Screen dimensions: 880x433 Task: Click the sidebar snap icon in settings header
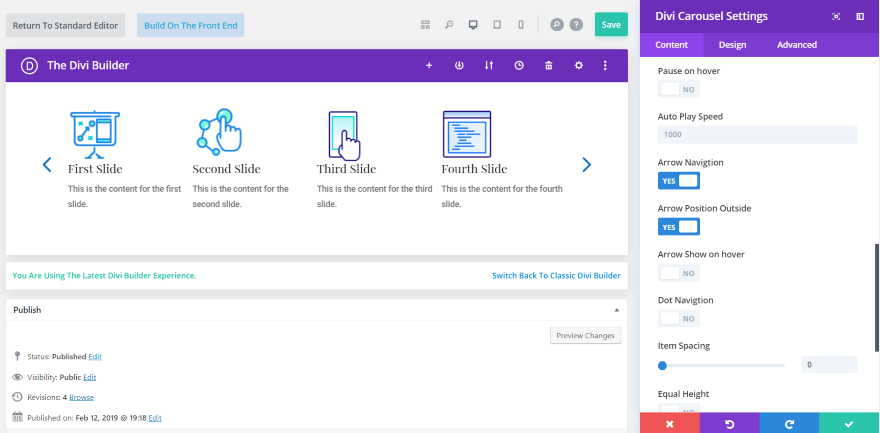(860, 16)
